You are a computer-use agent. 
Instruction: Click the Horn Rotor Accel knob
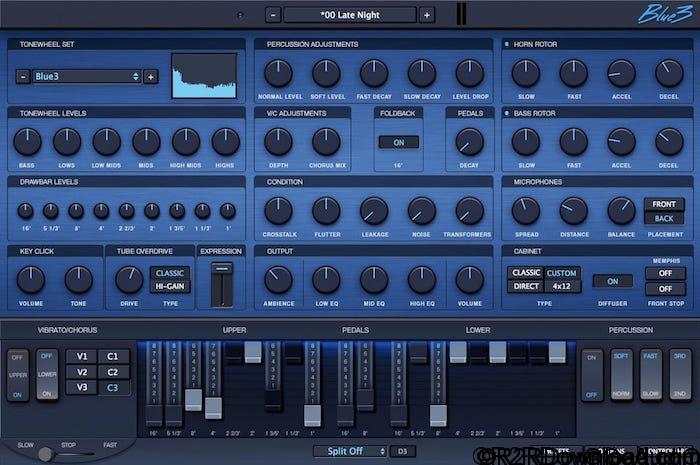click(x=621, y=73)
